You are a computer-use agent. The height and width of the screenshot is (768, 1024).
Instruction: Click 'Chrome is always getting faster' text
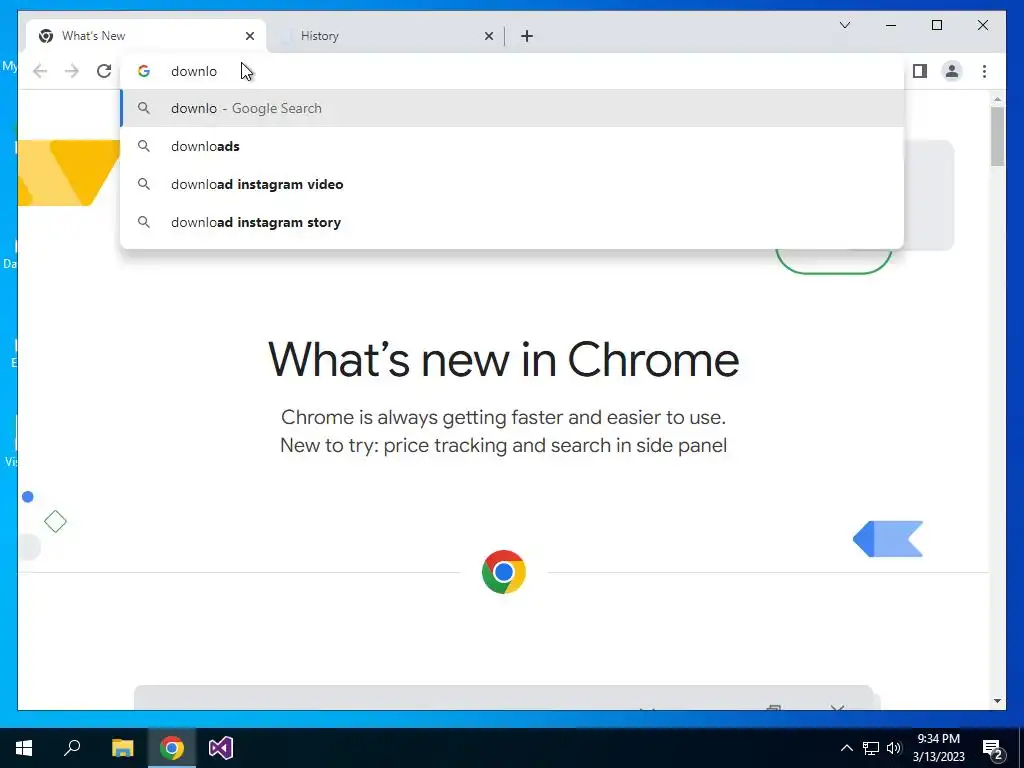(x=504, y=417)
